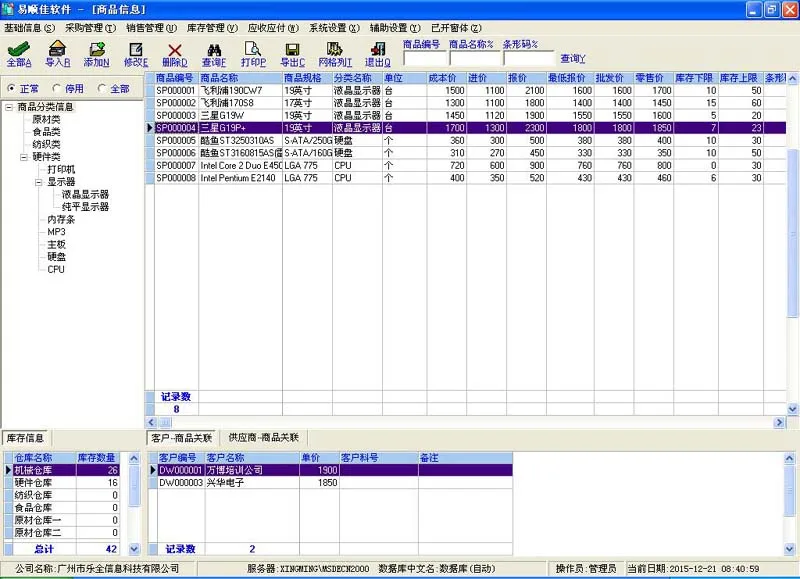Screen dimensions: 800x579
Task: Select the 硬盘 tree category
Action: [56, 257]
